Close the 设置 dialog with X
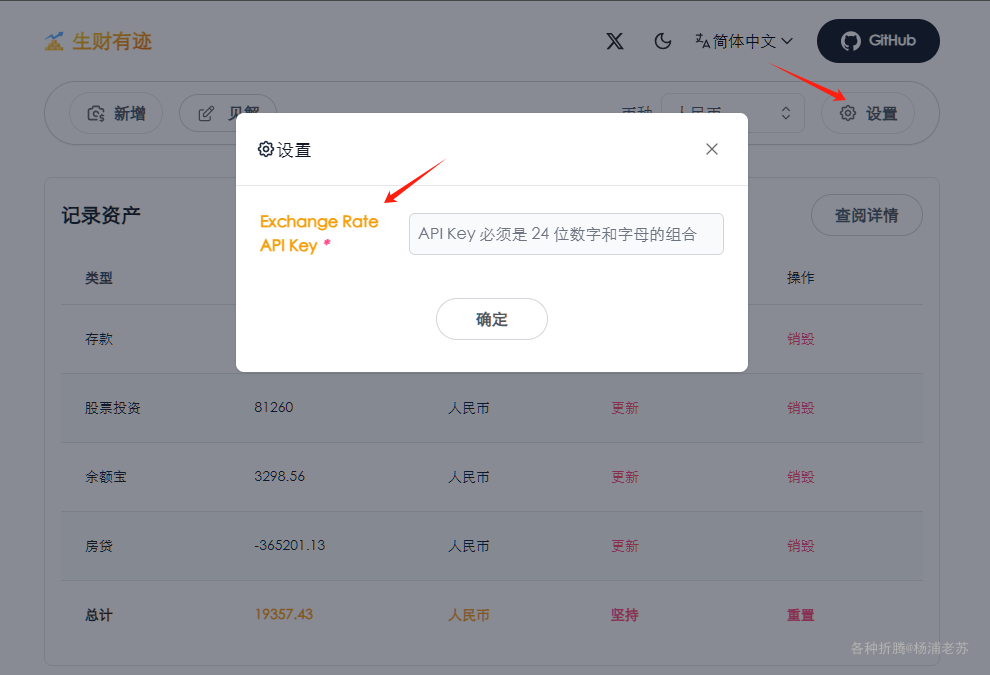The image size is (990, 675). click(x=712, y=149)
